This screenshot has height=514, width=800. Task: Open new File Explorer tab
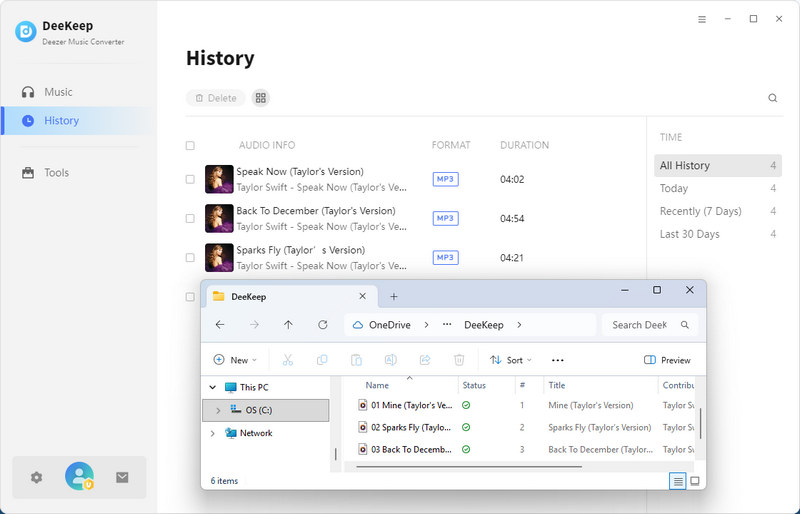(x=394, y=297)
